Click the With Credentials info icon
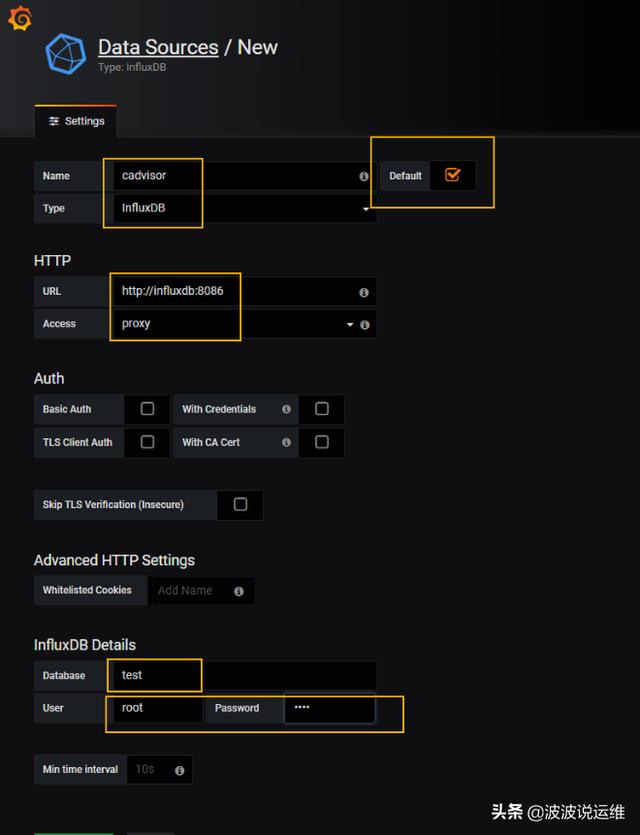The height and width of the screenshot is (835, 640). (x=286, y=409)
